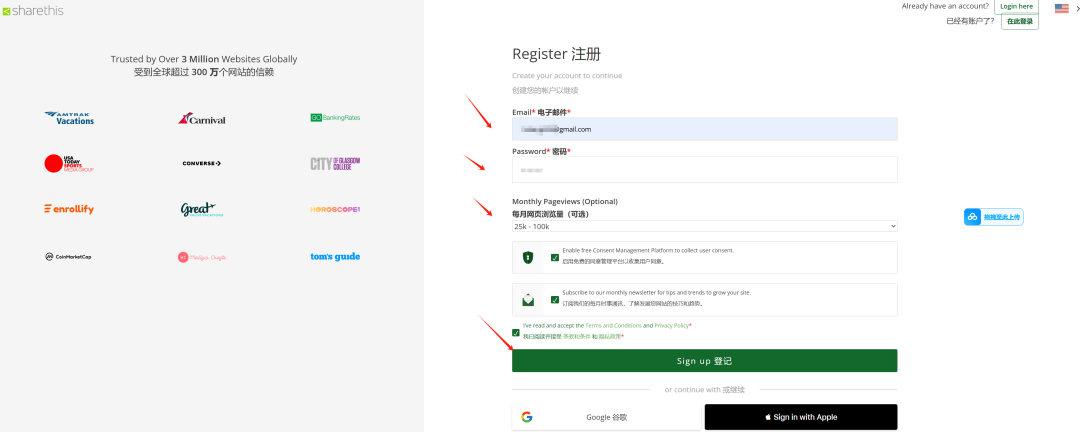Viewport: 1080px width, 432px height.
Task: Click the Register 注册 heading
Action: [557, 54]
